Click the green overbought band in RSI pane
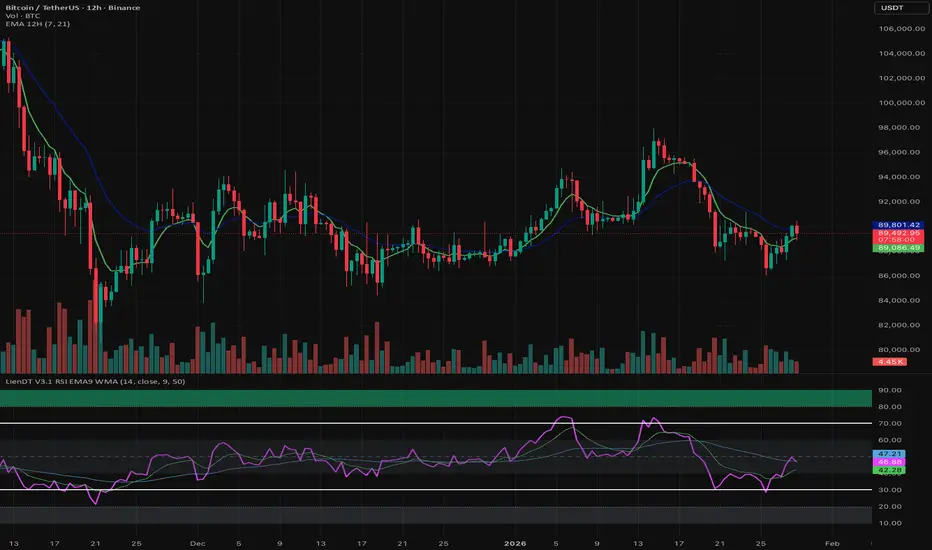Screen dimensions: 932x550 (x=400, y=398)
